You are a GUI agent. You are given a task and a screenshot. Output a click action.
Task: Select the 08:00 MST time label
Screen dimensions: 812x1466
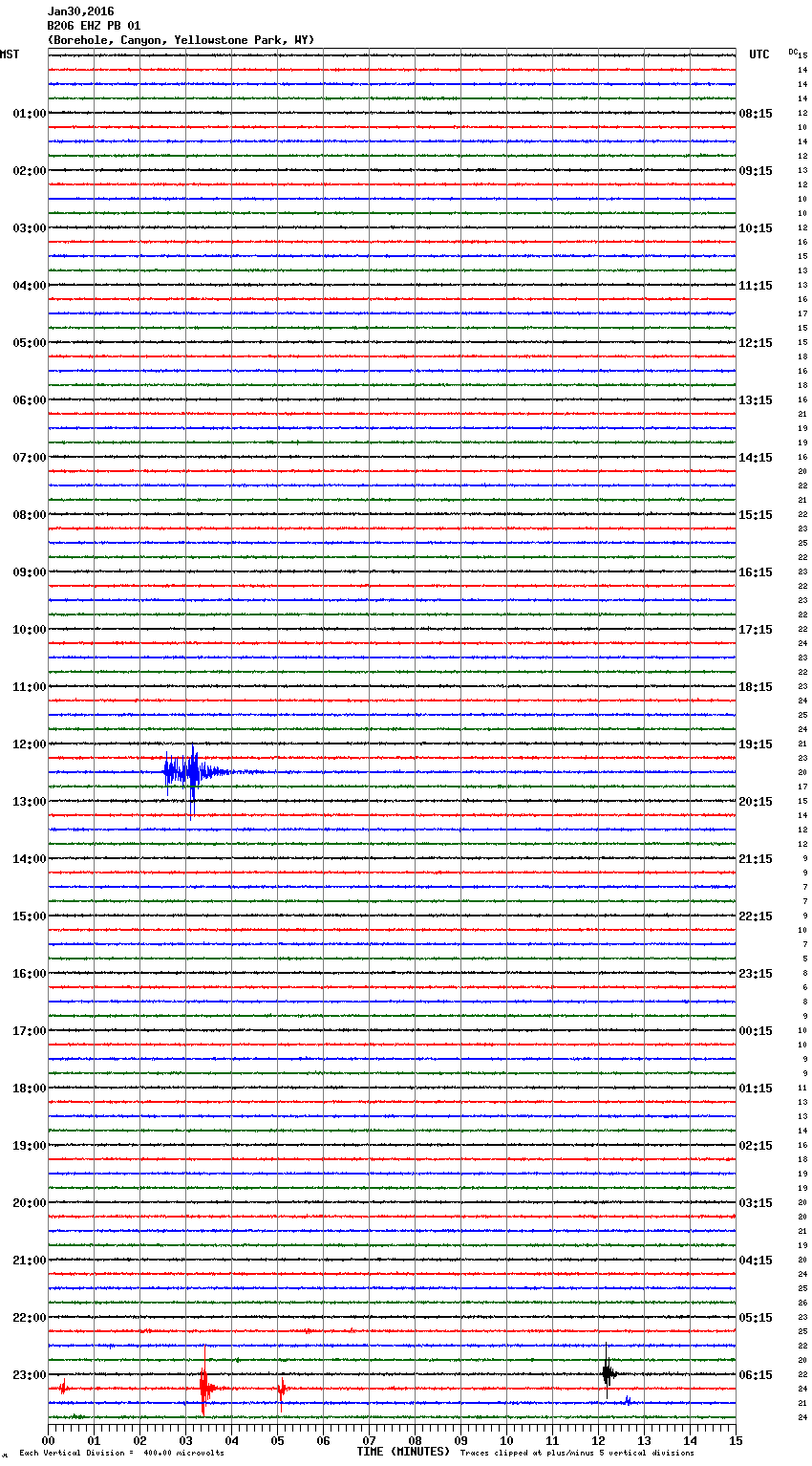[29, 515]
